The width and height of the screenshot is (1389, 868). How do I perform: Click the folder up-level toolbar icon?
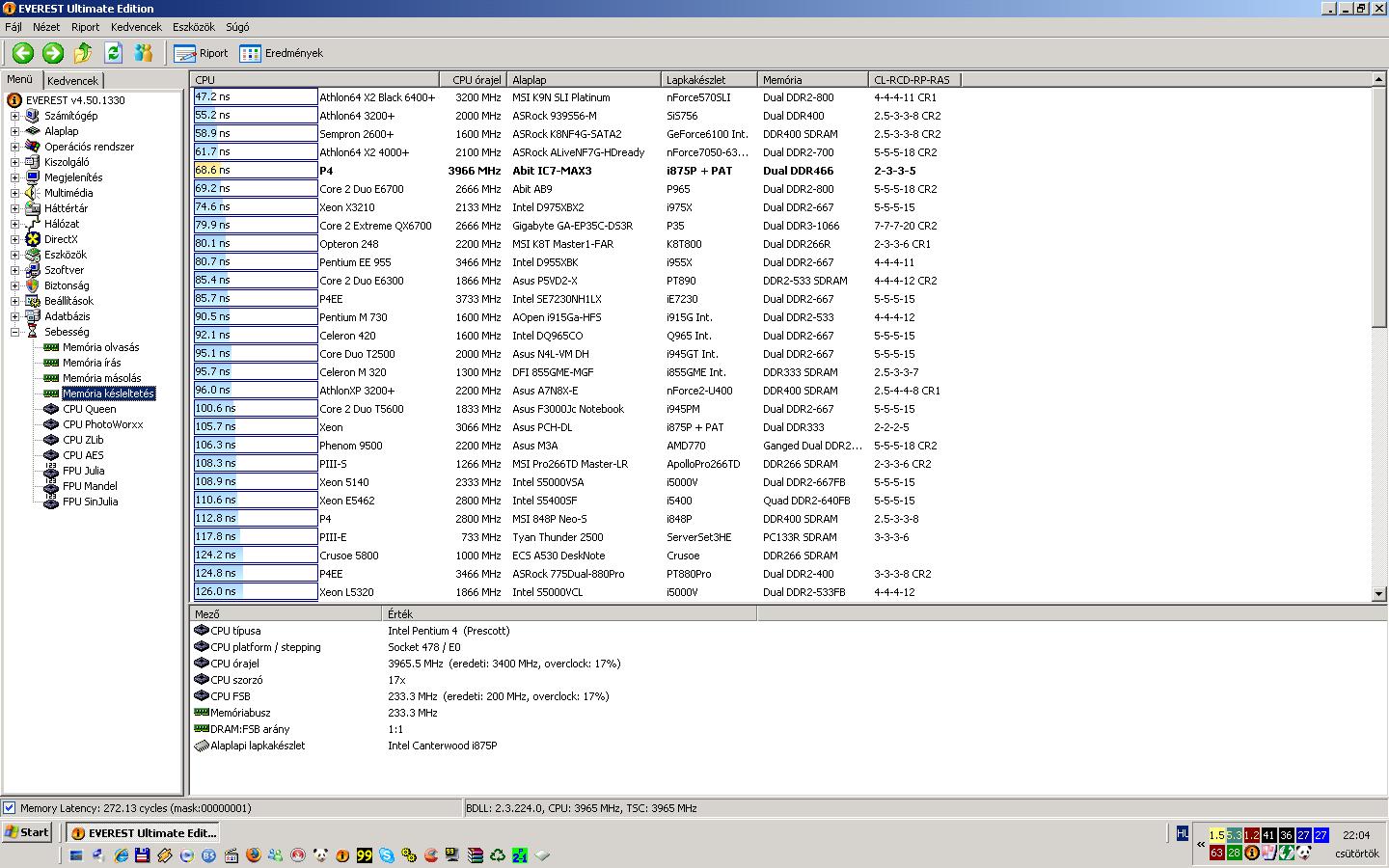click(83, 53)
